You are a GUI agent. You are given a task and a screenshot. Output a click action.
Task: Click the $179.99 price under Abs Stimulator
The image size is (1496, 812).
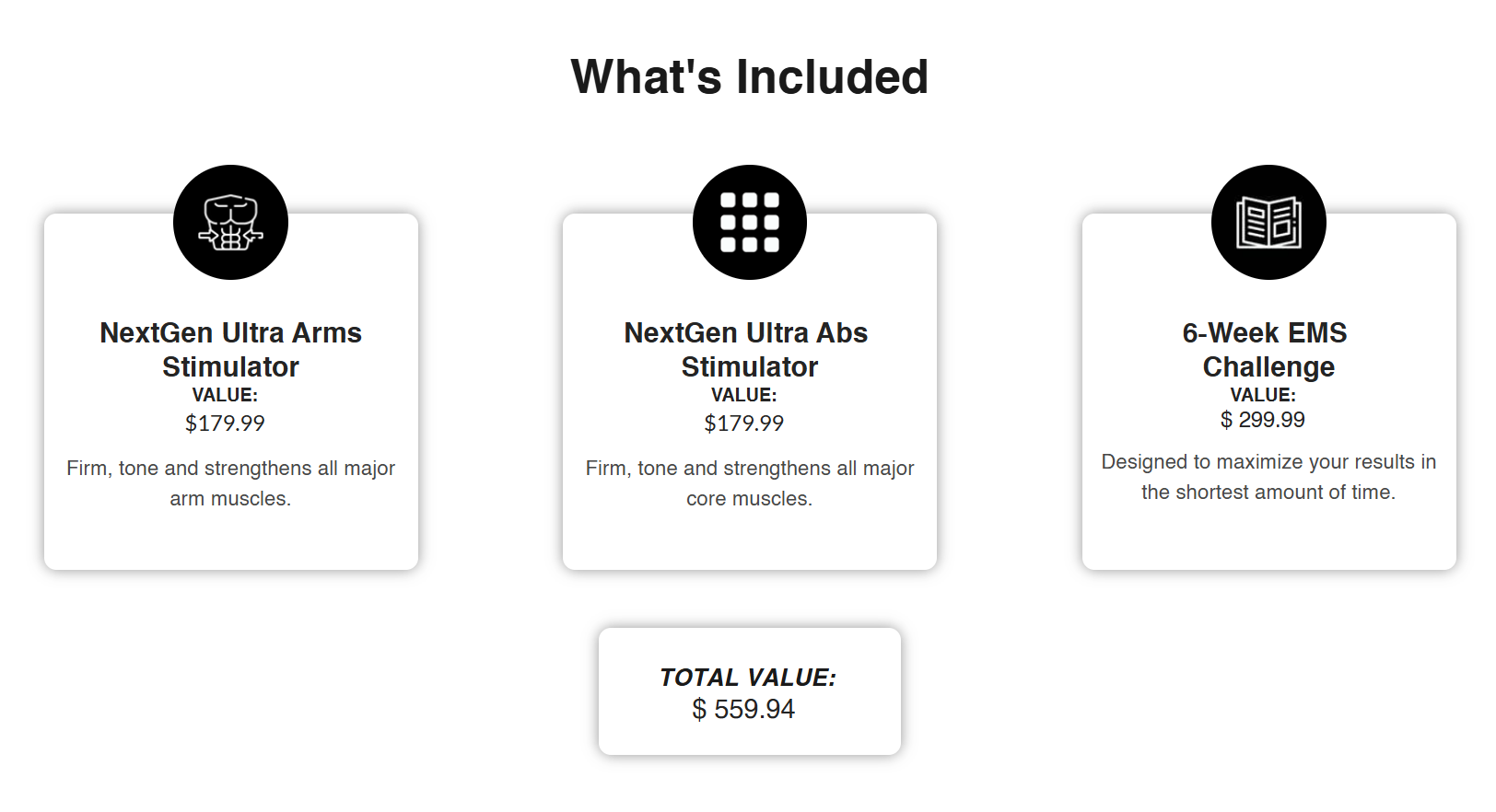click(x=744, y=423)
